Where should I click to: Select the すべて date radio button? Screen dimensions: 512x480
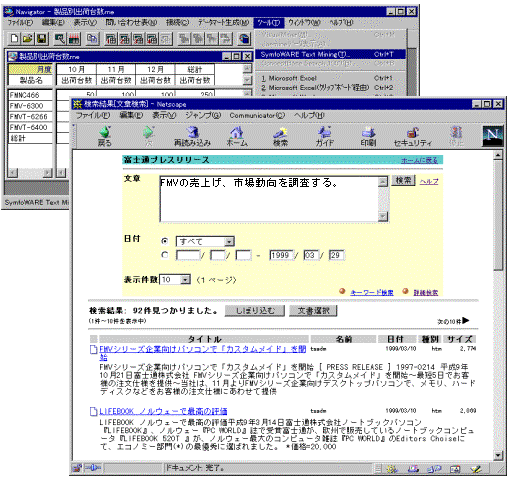164,241
